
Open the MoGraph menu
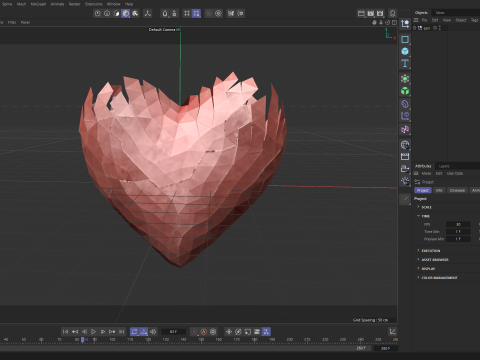tap(38, 4)
